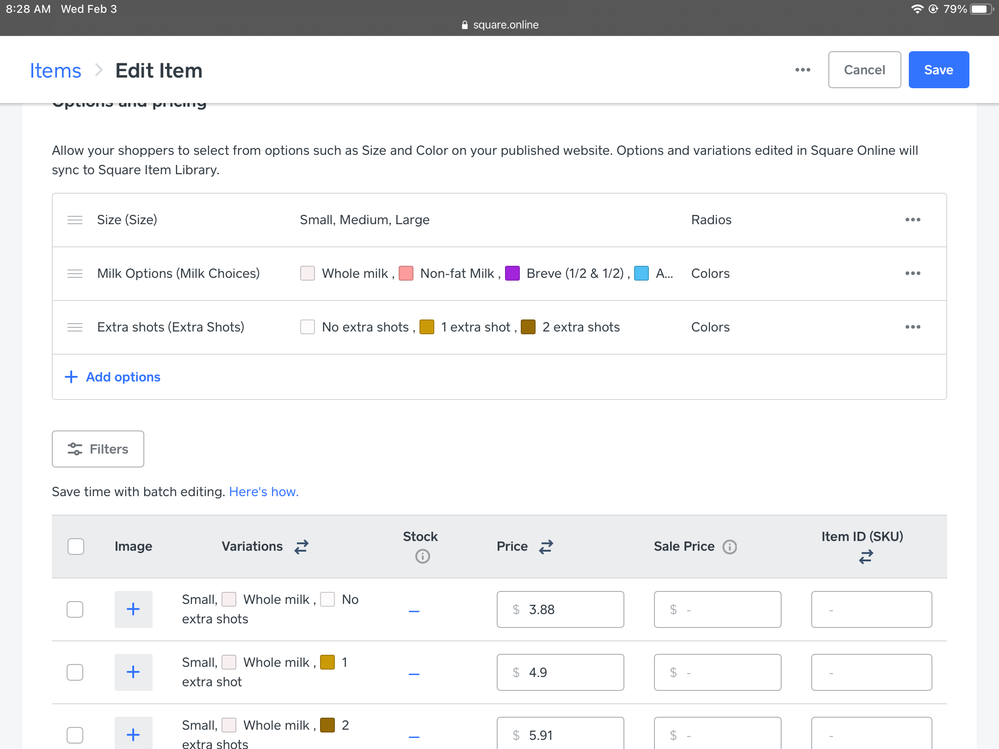Check the box for the $4.9 variation
The image size is (999, 749).
(x=75, y=672)
